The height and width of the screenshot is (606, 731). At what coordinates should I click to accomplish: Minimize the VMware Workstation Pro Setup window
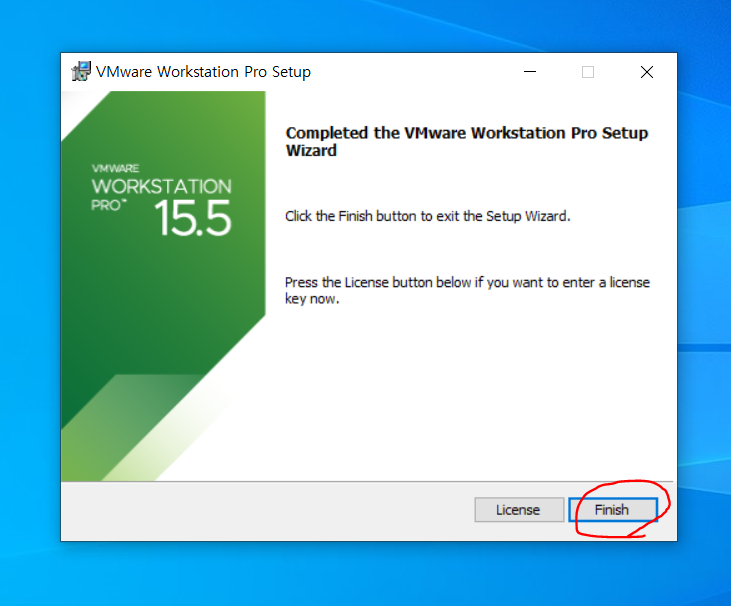tap(530, 72)
